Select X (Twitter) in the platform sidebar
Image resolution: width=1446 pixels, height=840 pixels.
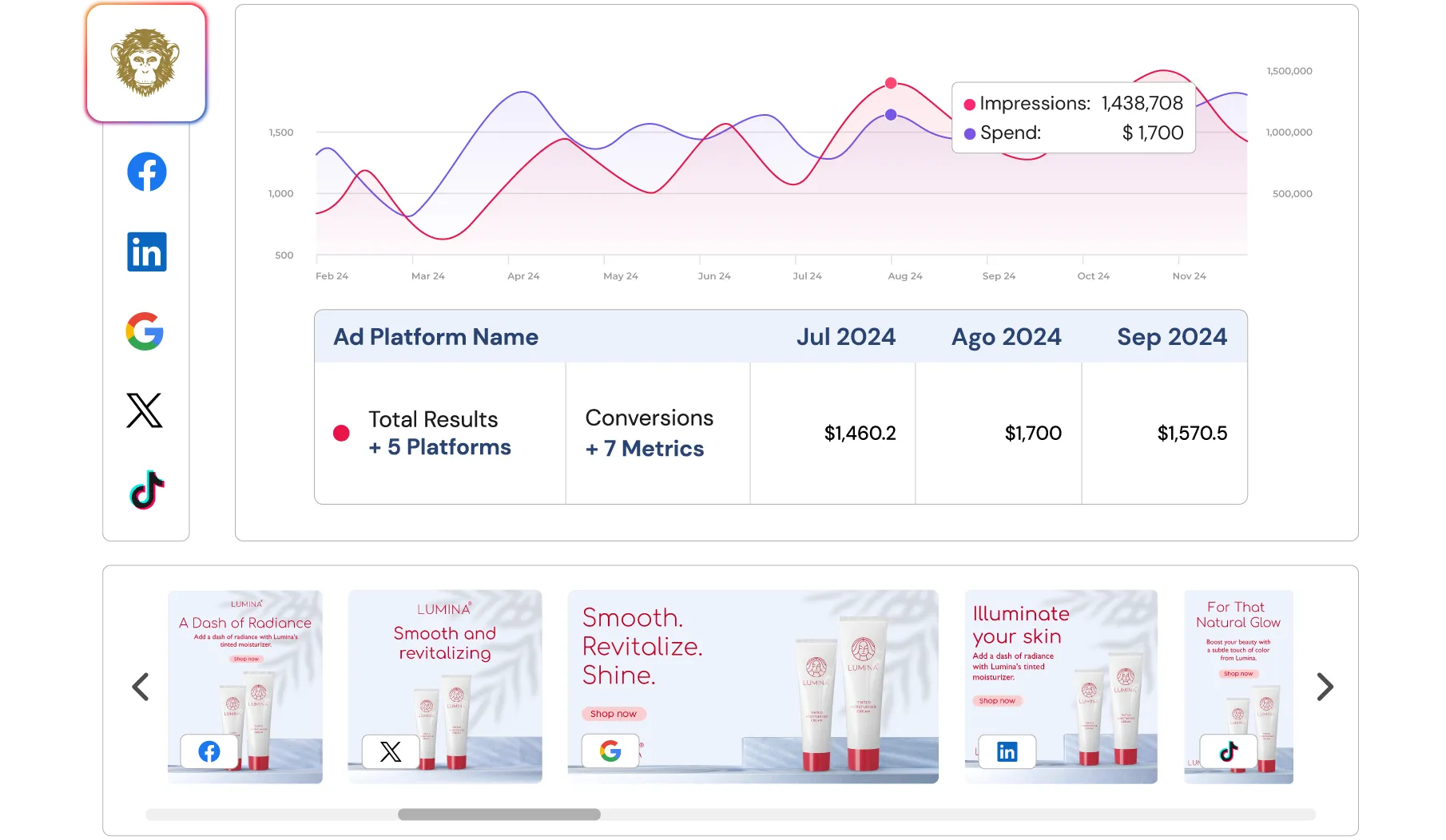145,410
